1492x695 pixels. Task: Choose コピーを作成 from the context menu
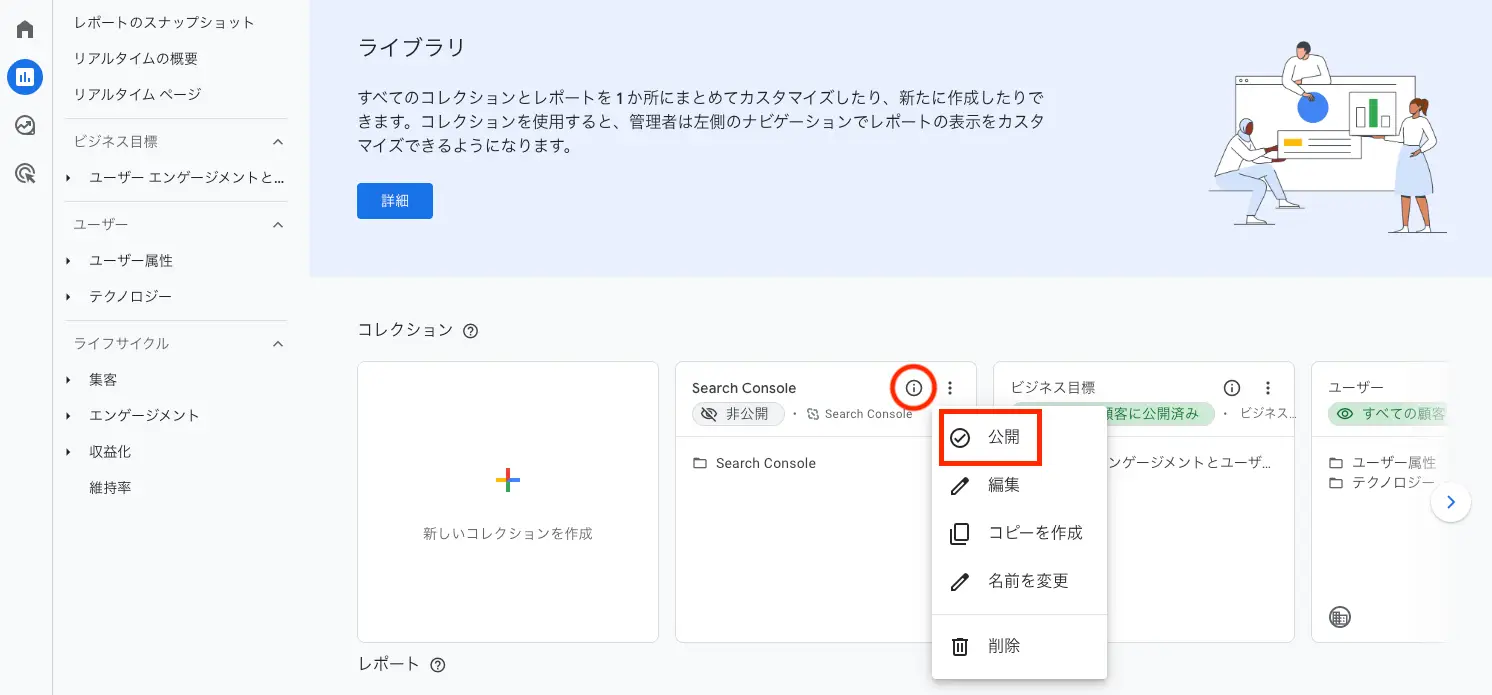pos(1035,533)
